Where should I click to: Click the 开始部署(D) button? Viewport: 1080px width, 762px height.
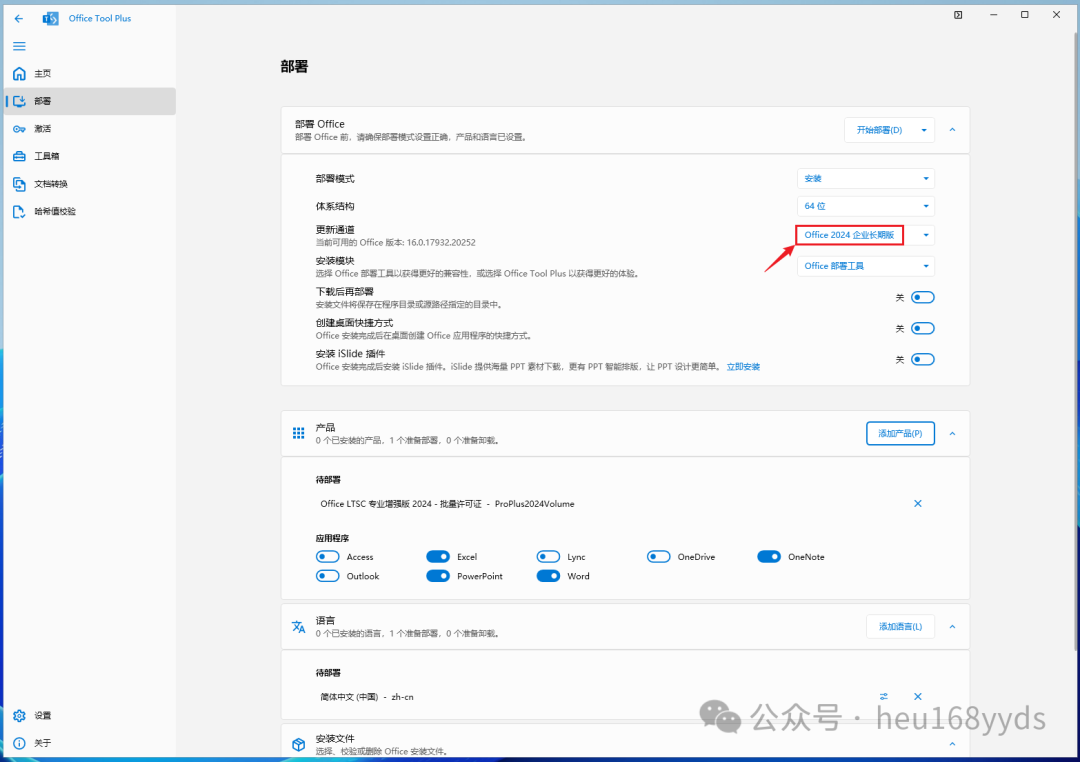click(x=879, y=130)
